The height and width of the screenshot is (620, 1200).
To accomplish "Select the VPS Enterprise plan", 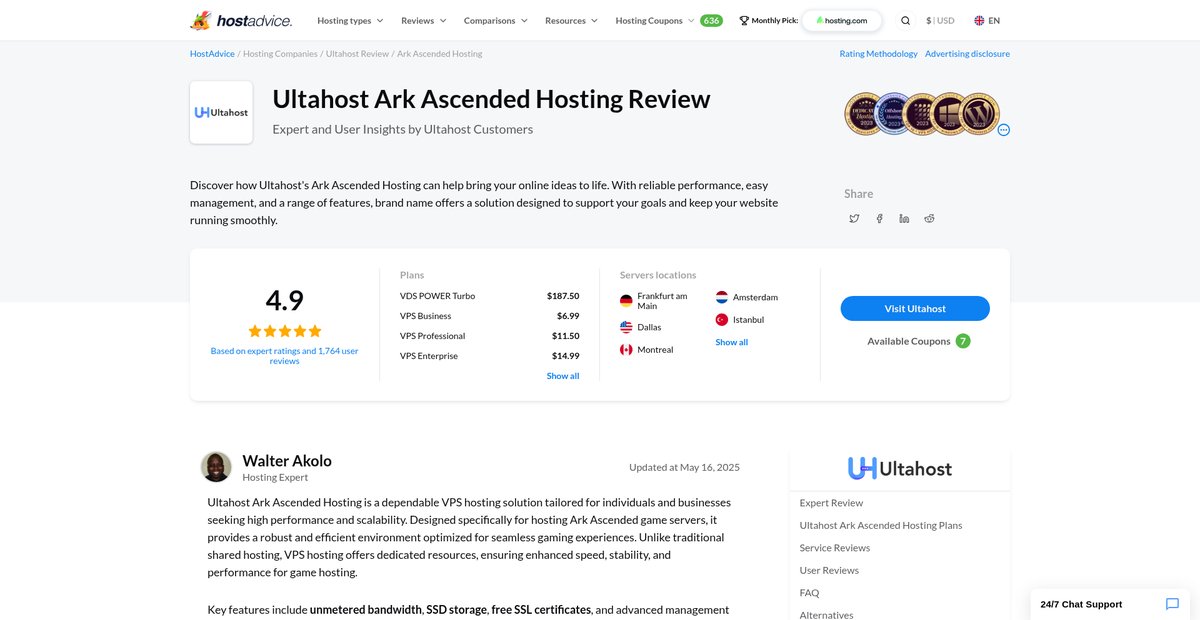I will 429,356.
